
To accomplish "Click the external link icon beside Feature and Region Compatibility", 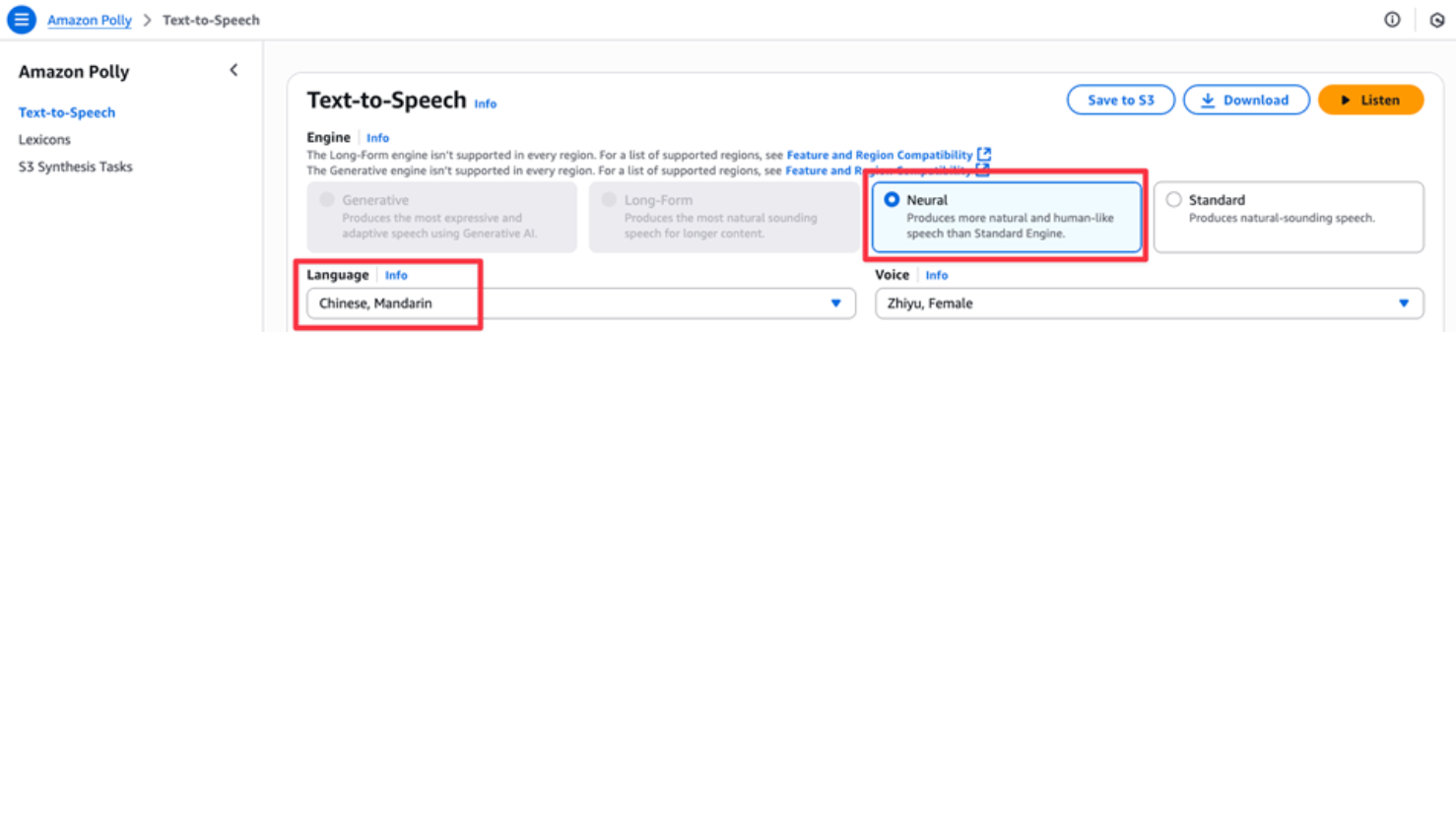I will [x=983, y=155].
